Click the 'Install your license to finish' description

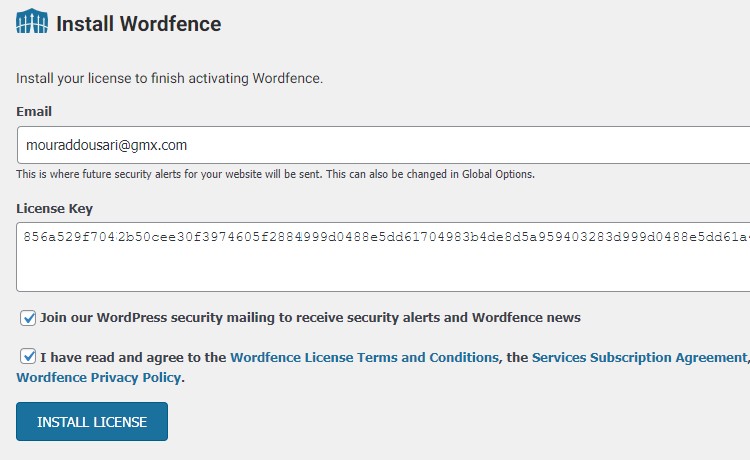point(169,78)
